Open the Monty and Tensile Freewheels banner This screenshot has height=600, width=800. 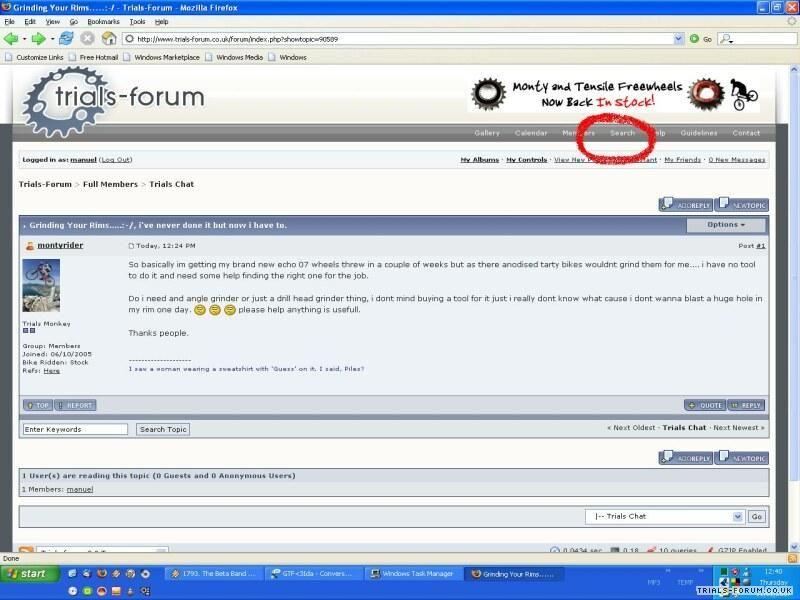(x=614, y=94)
